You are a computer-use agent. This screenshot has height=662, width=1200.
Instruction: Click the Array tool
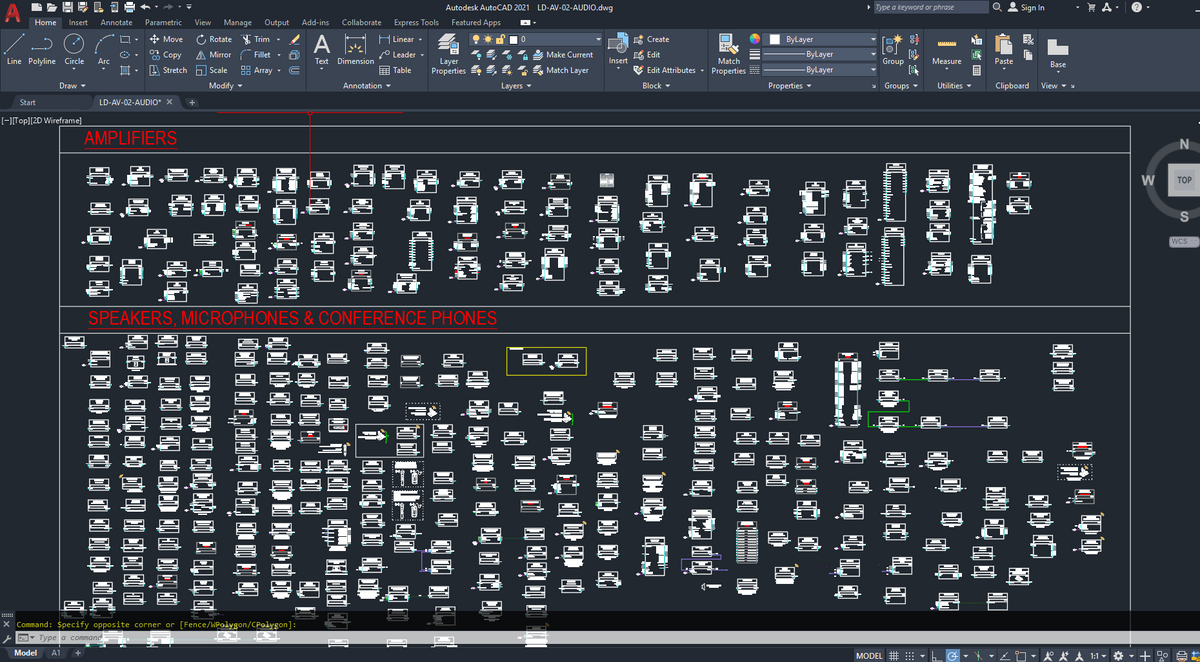tap(257, 70)
